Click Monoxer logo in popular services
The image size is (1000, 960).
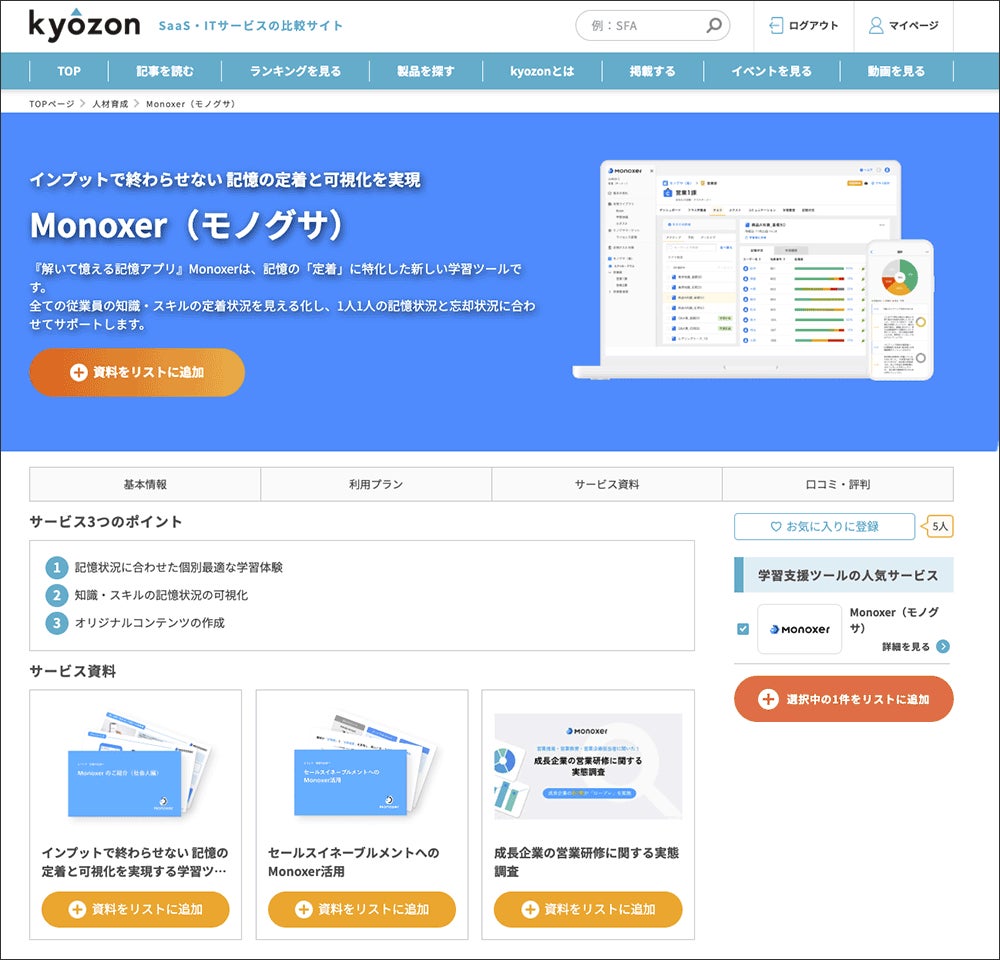pos(800,629)
